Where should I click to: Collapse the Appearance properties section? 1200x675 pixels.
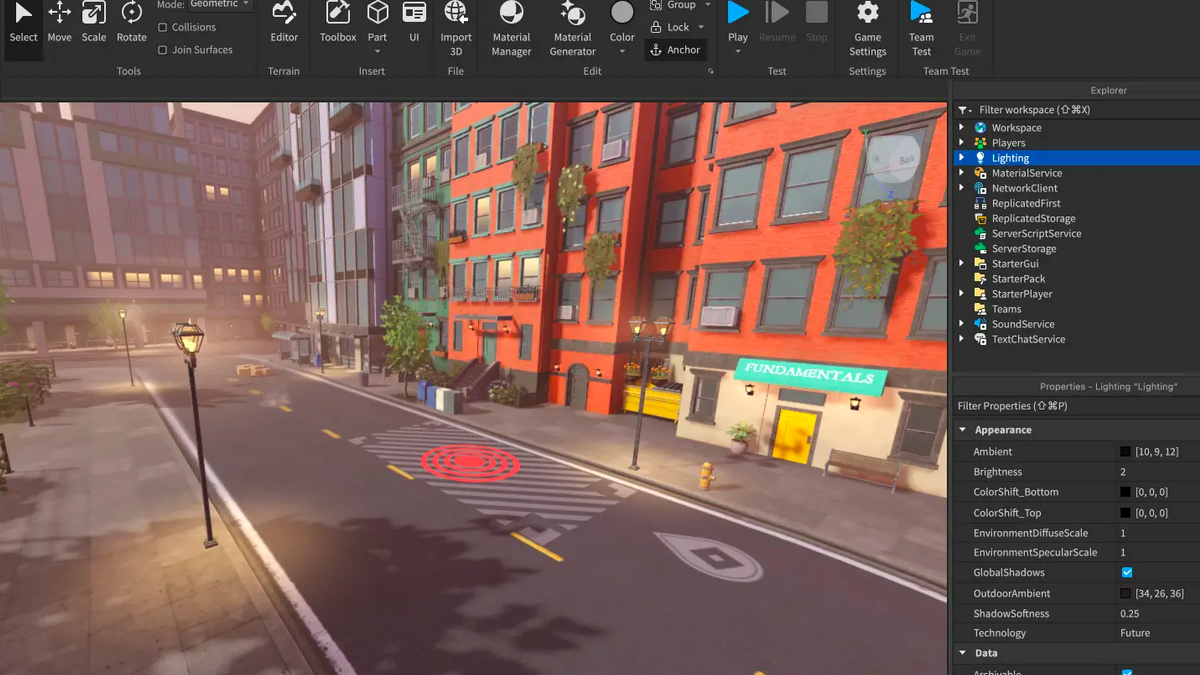click(x=963, y=430)
